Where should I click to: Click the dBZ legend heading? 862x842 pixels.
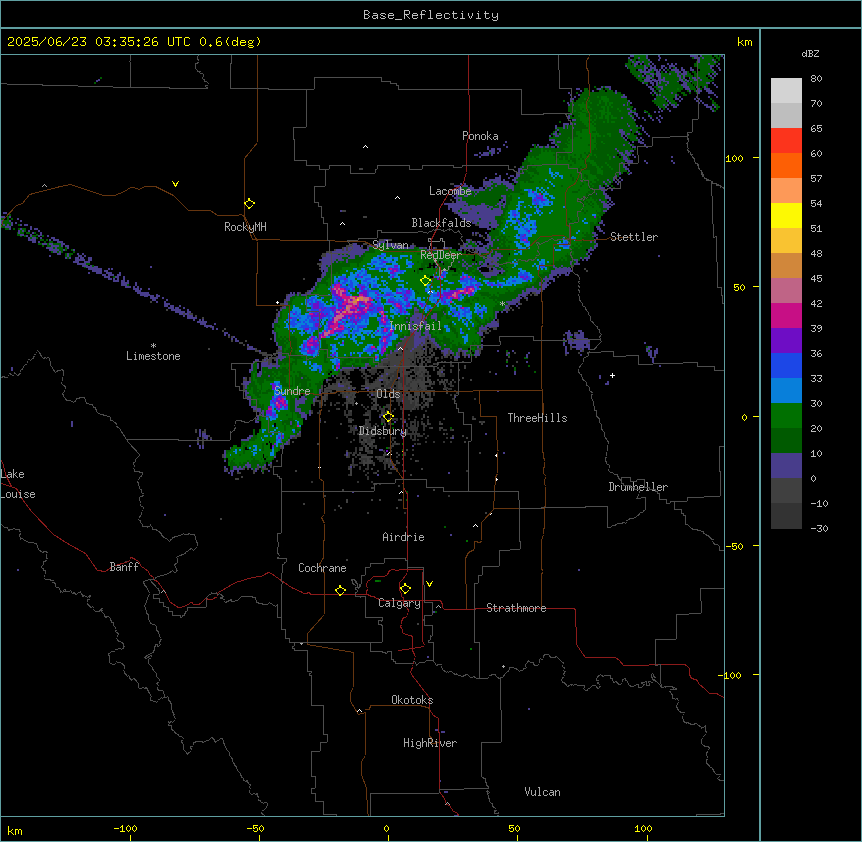click(x=810, y=54)
